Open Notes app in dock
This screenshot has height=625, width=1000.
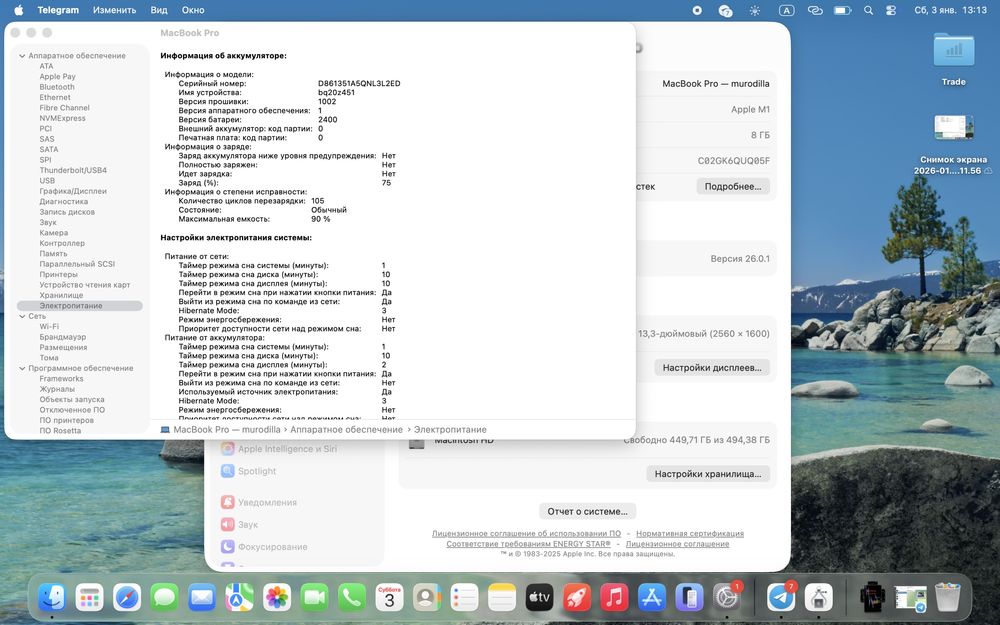click(502, 598)
